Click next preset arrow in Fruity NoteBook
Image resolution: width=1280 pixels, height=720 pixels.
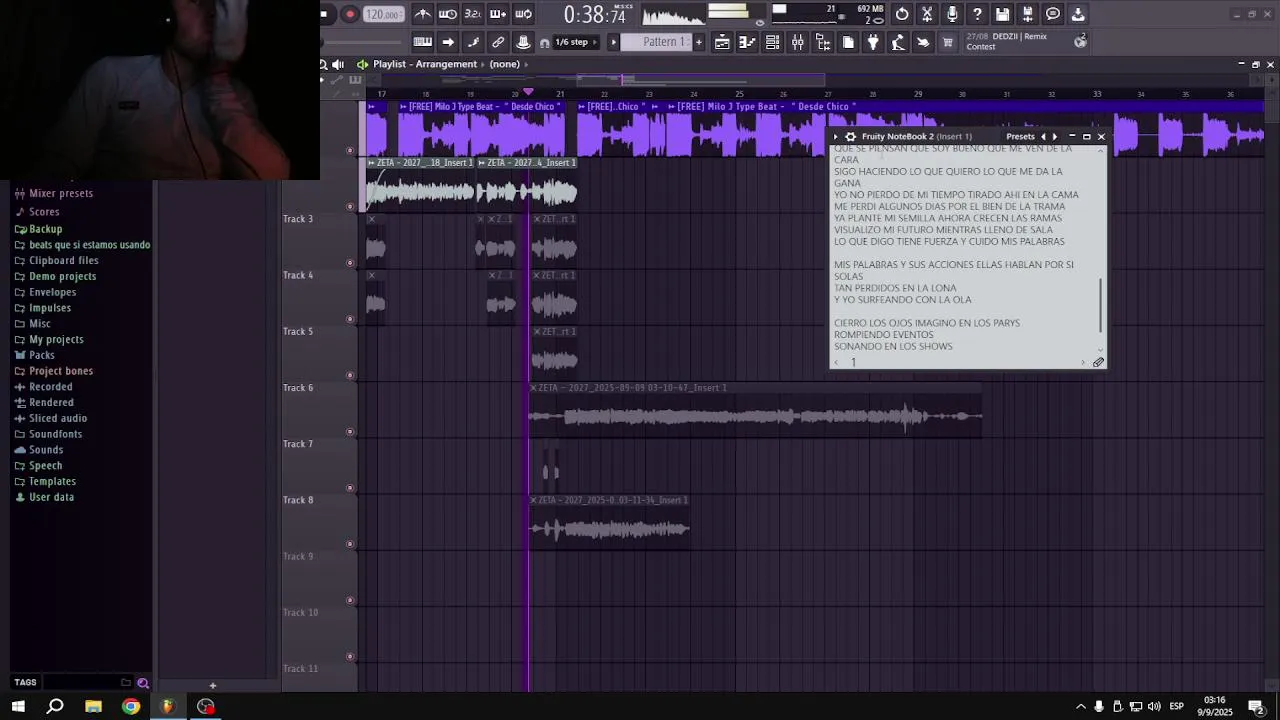coord(1055,136)
